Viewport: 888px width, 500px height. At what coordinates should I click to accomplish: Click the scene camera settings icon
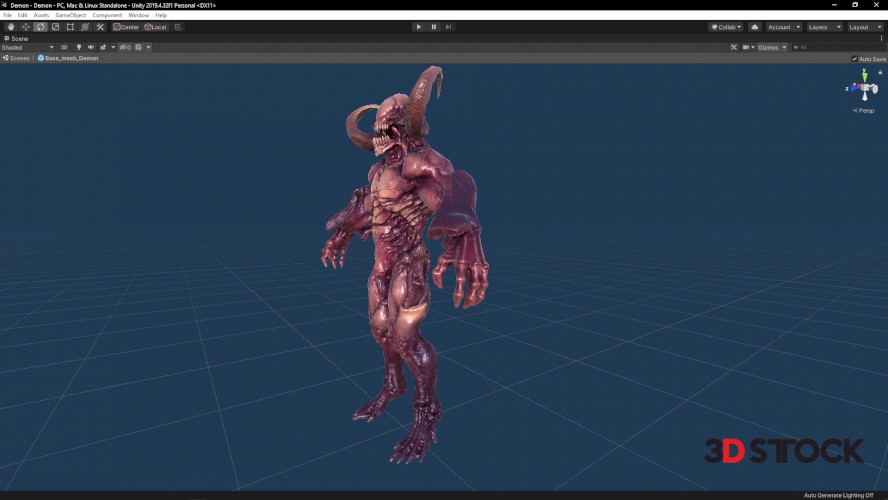746,47
